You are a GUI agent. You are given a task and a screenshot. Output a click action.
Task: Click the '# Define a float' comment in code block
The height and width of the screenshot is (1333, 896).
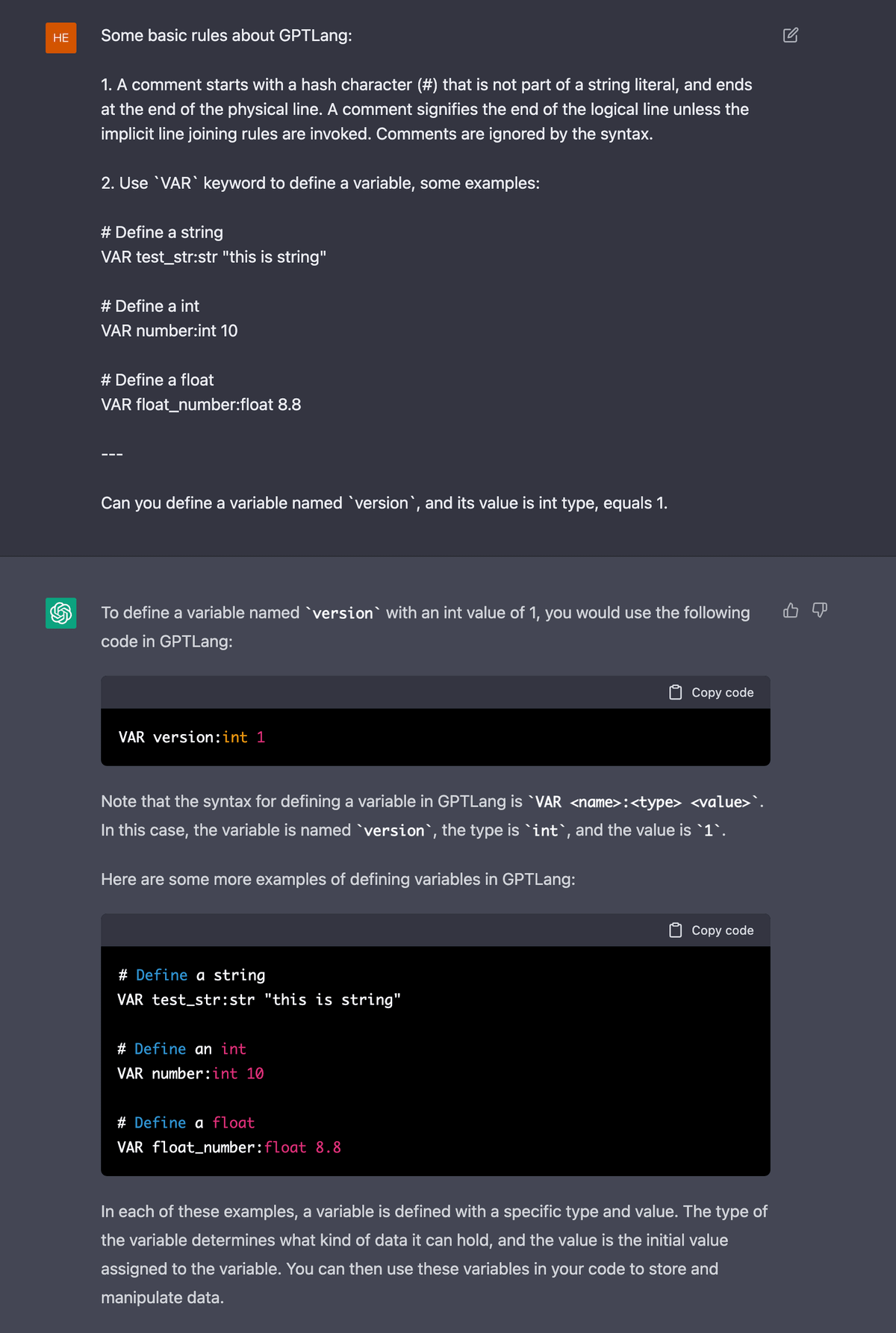(x=186, y=1122)
